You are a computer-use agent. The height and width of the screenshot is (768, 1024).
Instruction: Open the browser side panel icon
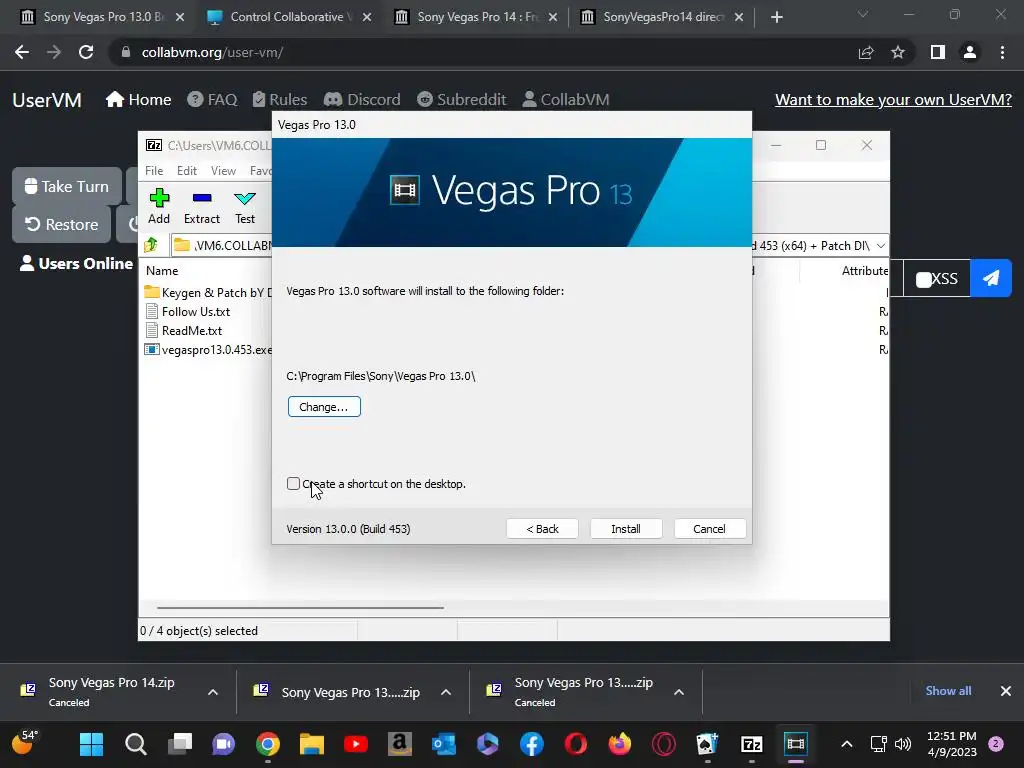click(x=938, y=52)
